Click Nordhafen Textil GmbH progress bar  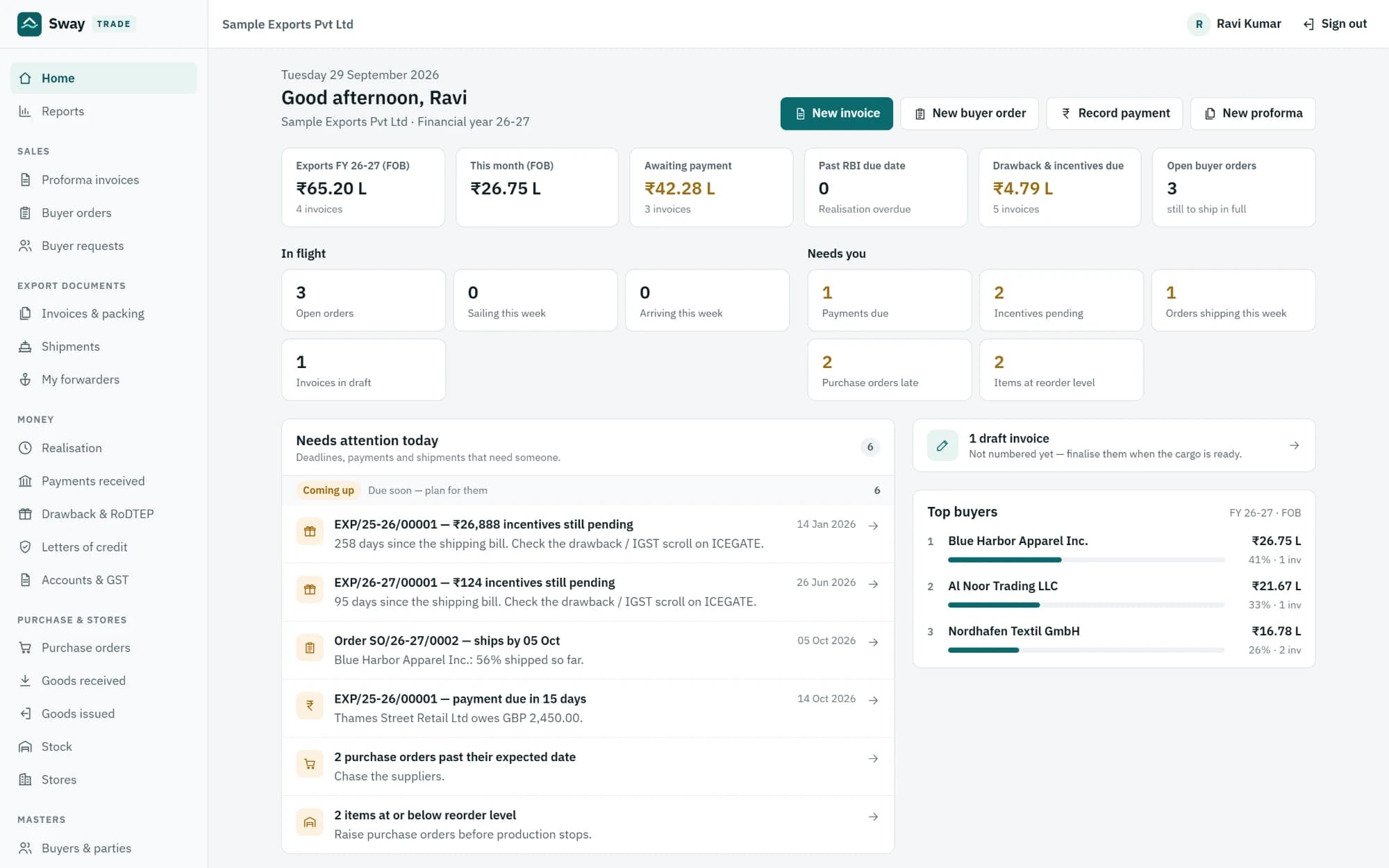tap(1086, 650)
